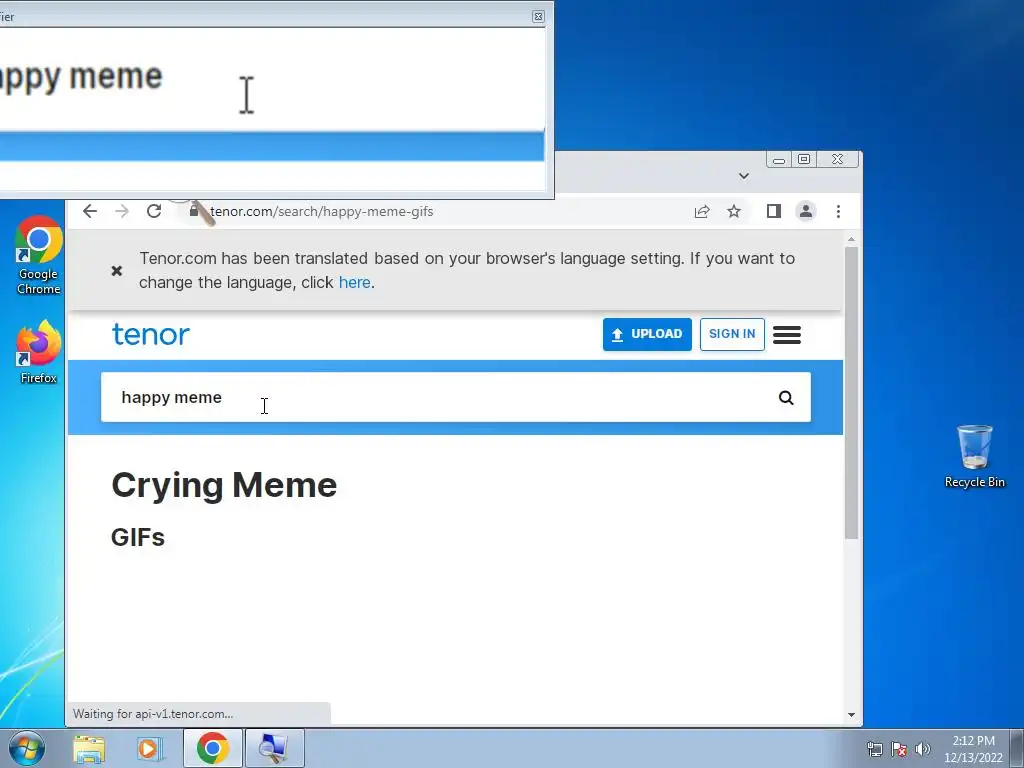Image resolution: width=1024 pixels, height=768 pixels.
Task: Submit search with magnifier icon
Action: click(786, 398)
